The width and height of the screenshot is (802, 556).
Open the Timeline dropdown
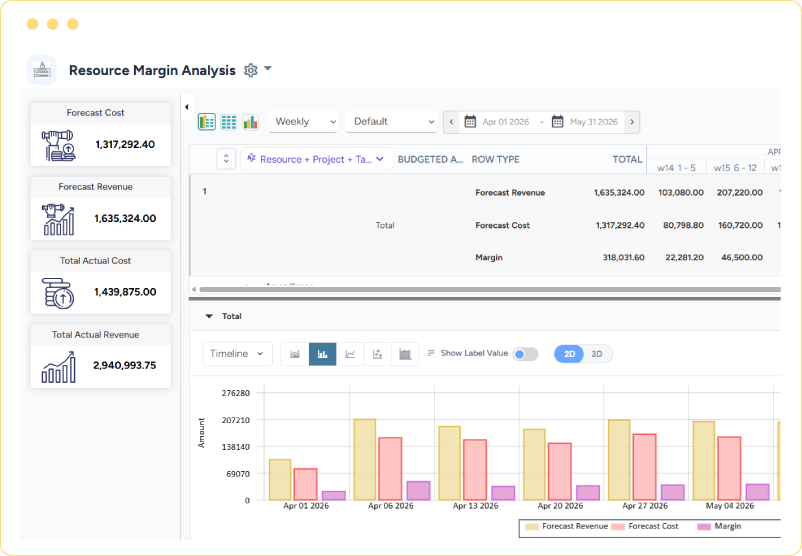(237, 353)
